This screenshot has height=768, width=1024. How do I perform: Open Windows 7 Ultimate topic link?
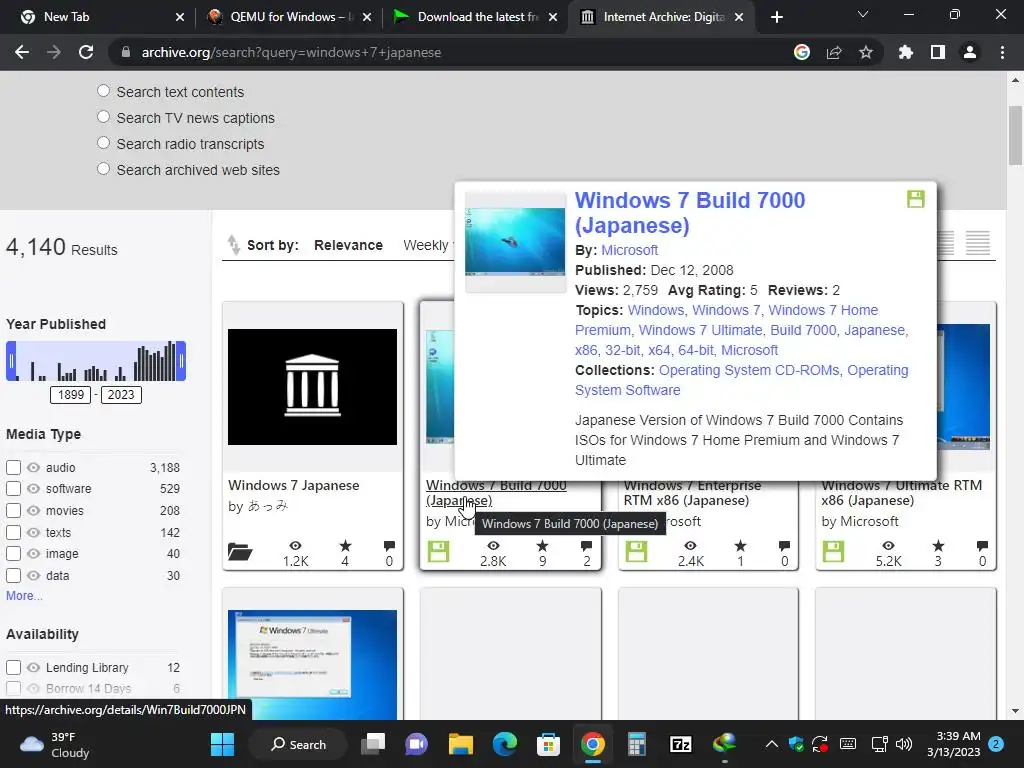(x=700, y=330)
